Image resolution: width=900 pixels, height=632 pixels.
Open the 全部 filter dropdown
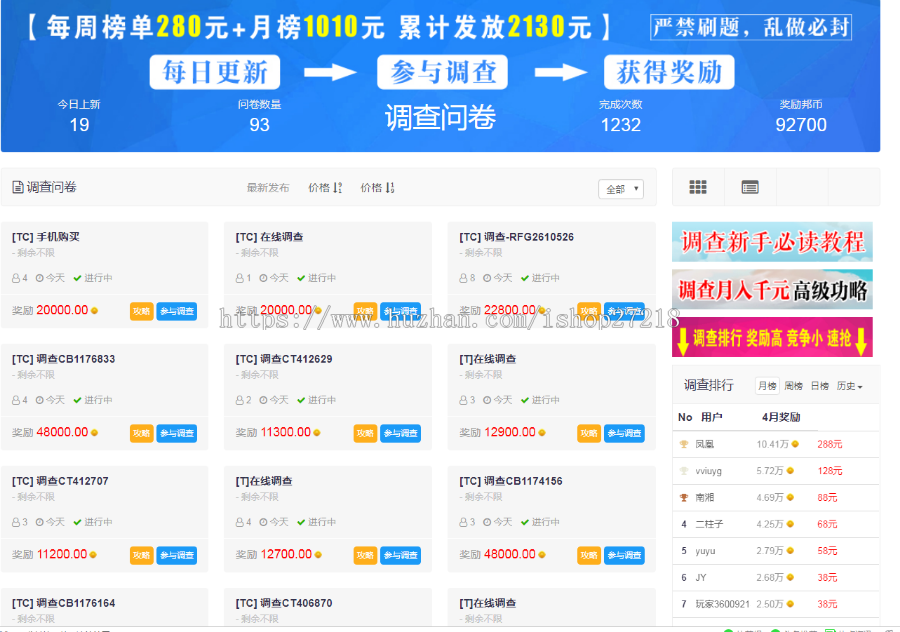[x=621, y=189]
